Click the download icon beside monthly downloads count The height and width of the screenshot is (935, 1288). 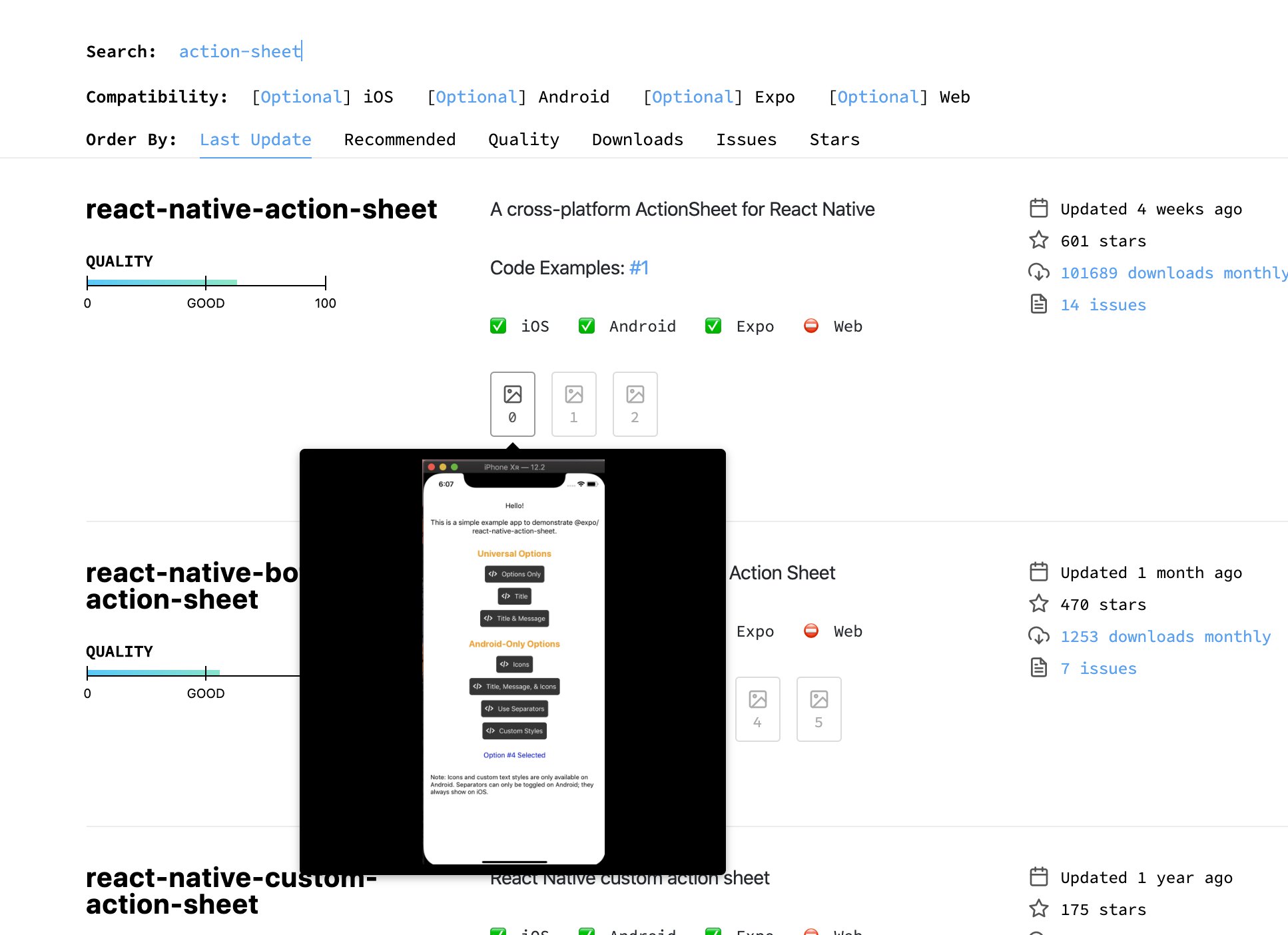coord(1039,272)
